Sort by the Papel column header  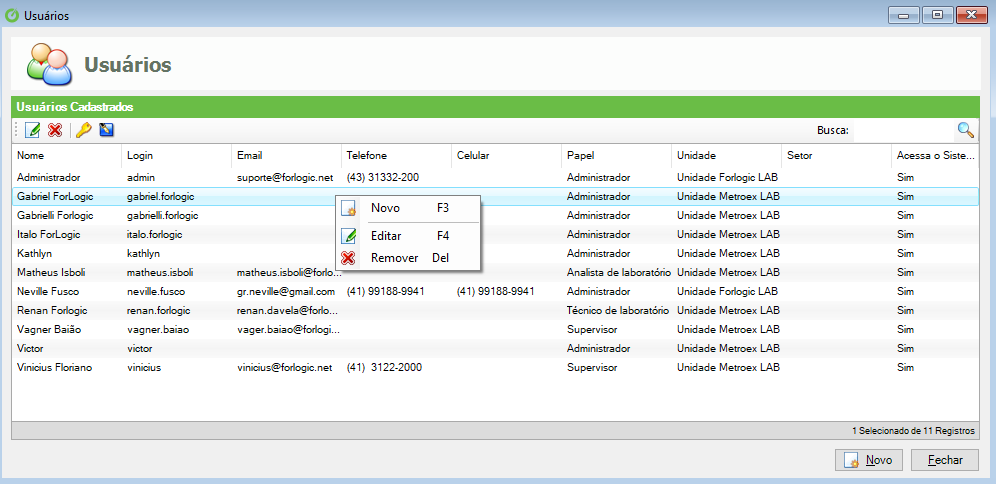(616, 155)
